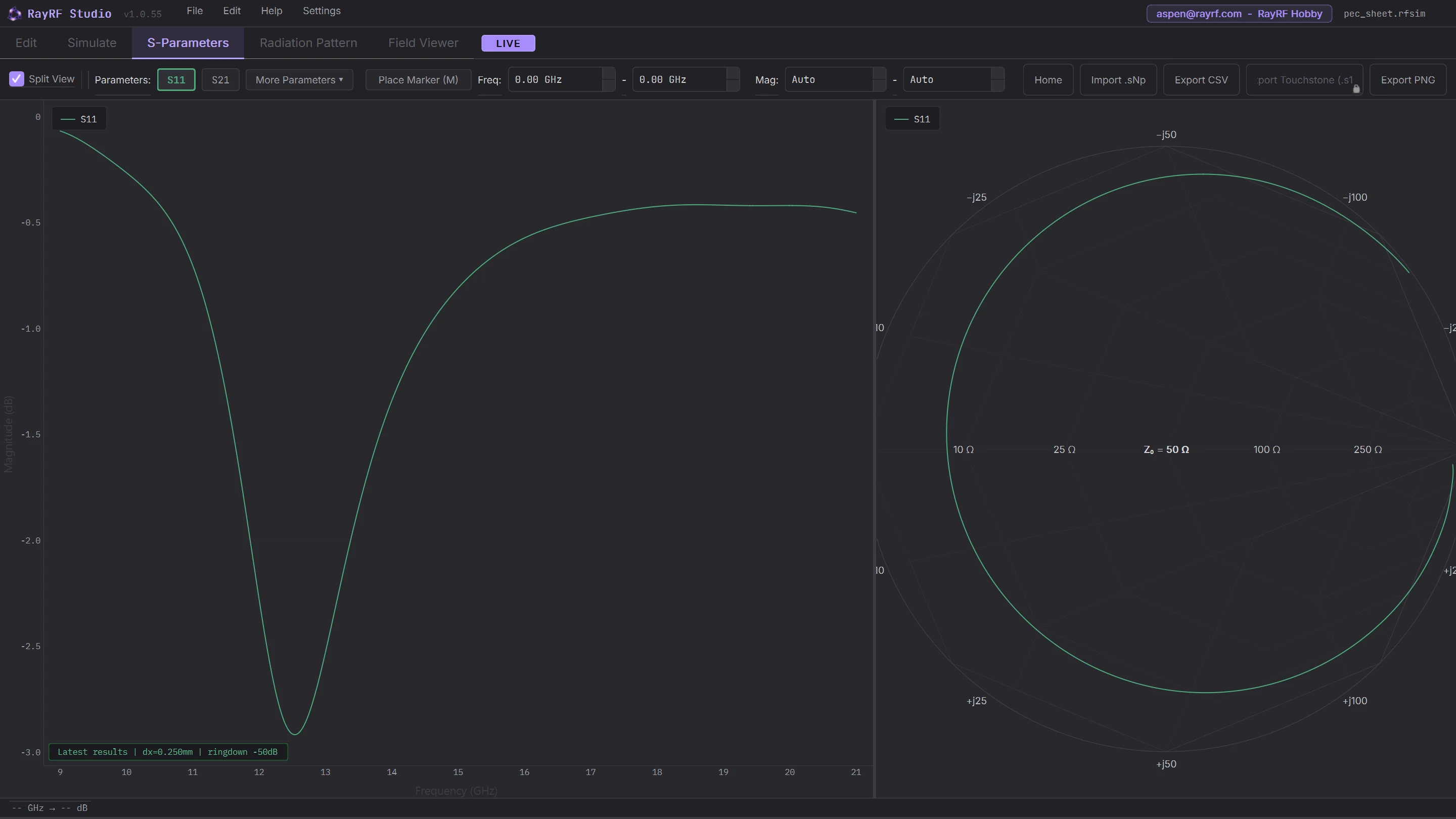Screen dimensions: 1456x819
Task: Click the lock icon on Export Touchstone
Action: tap(1356, 89)
